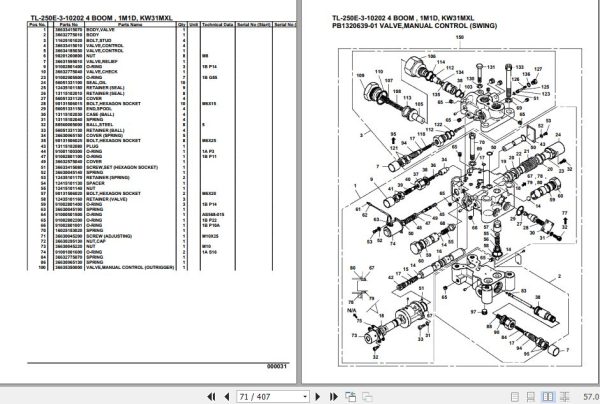The height and width of the screenshot is (404, 600).
Task: Click callout 97 near the lower valve body
Action: tap(473, 312)
